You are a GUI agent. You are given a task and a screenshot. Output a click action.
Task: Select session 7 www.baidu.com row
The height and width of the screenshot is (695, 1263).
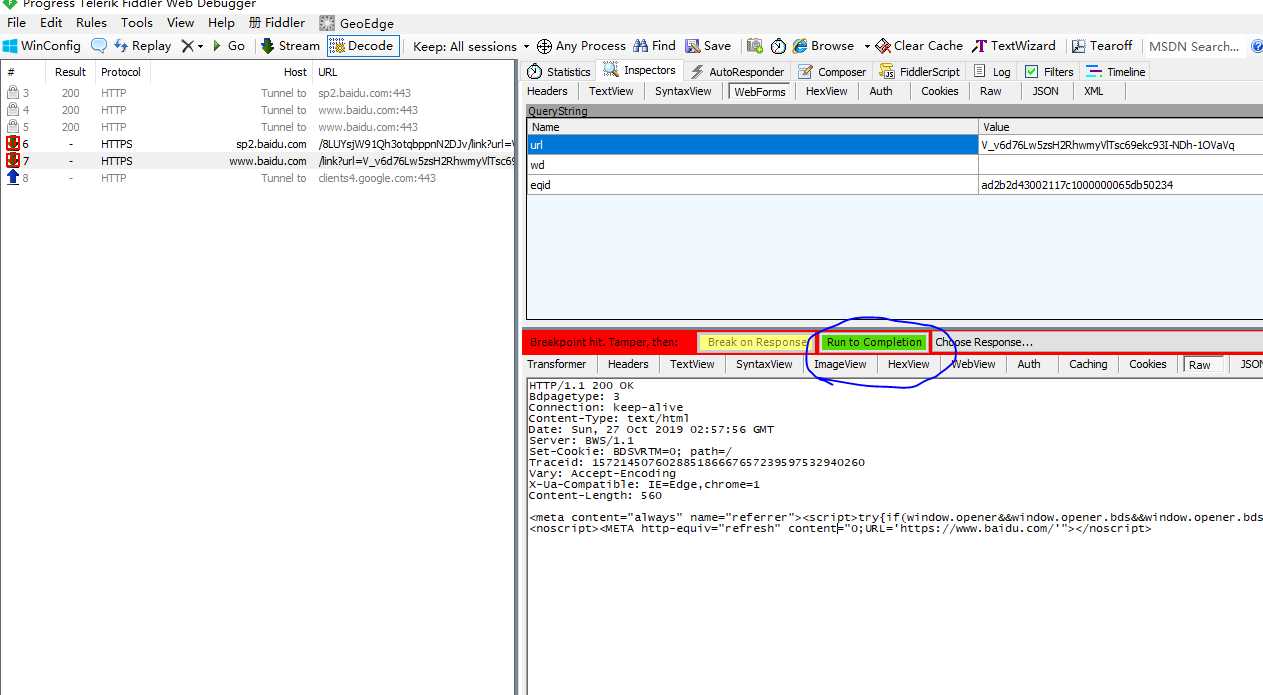coord(258,161)
